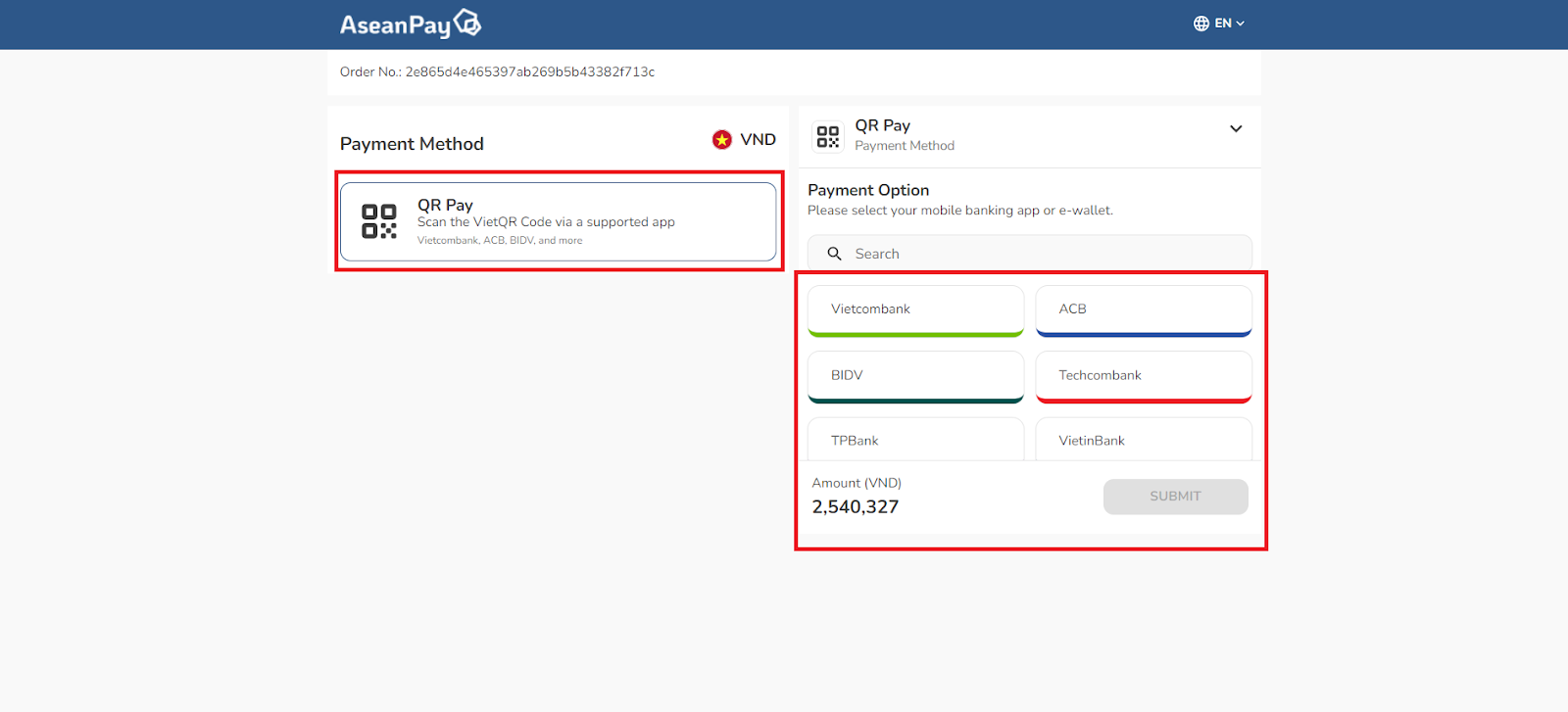The width and height of the screenshot is (1568, 712).
Task: Pick the BIDV bank option
Action: pyautogui.click(x=915, y=376)
